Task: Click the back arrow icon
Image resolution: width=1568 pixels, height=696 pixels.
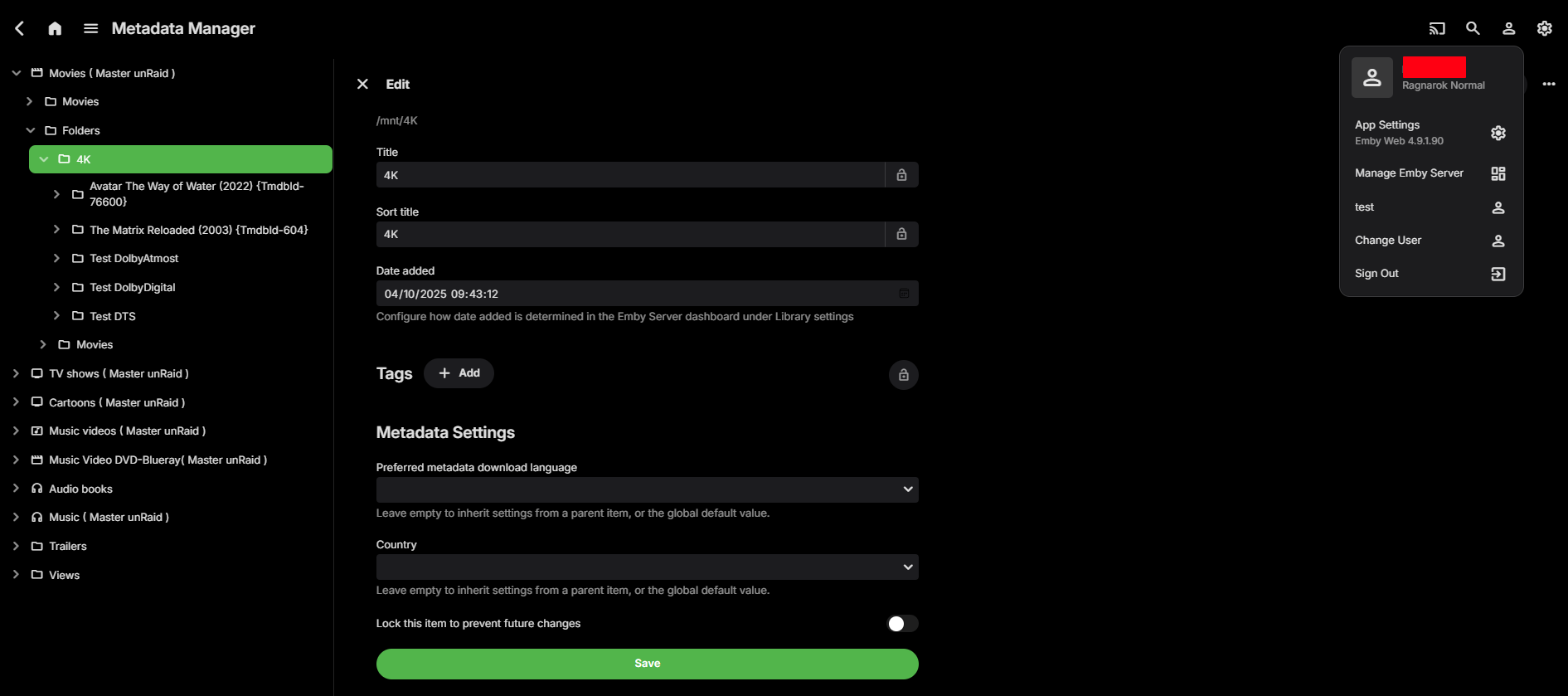Action: pos(19,28)
